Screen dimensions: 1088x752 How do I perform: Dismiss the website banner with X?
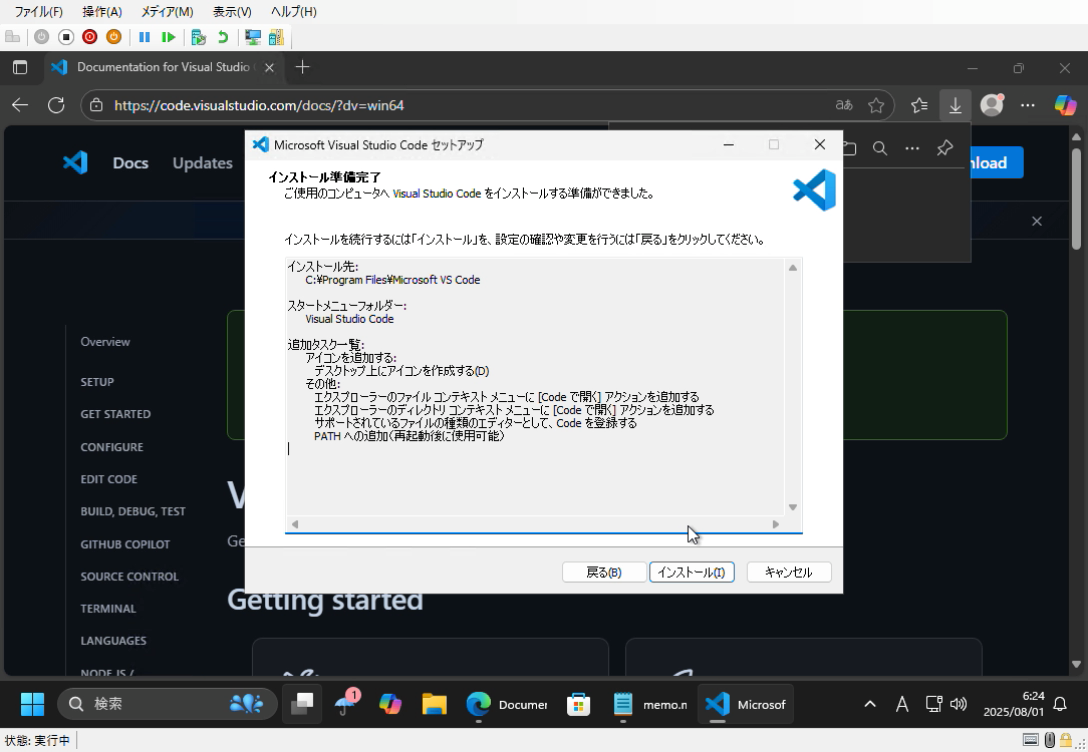point(1037,221)
